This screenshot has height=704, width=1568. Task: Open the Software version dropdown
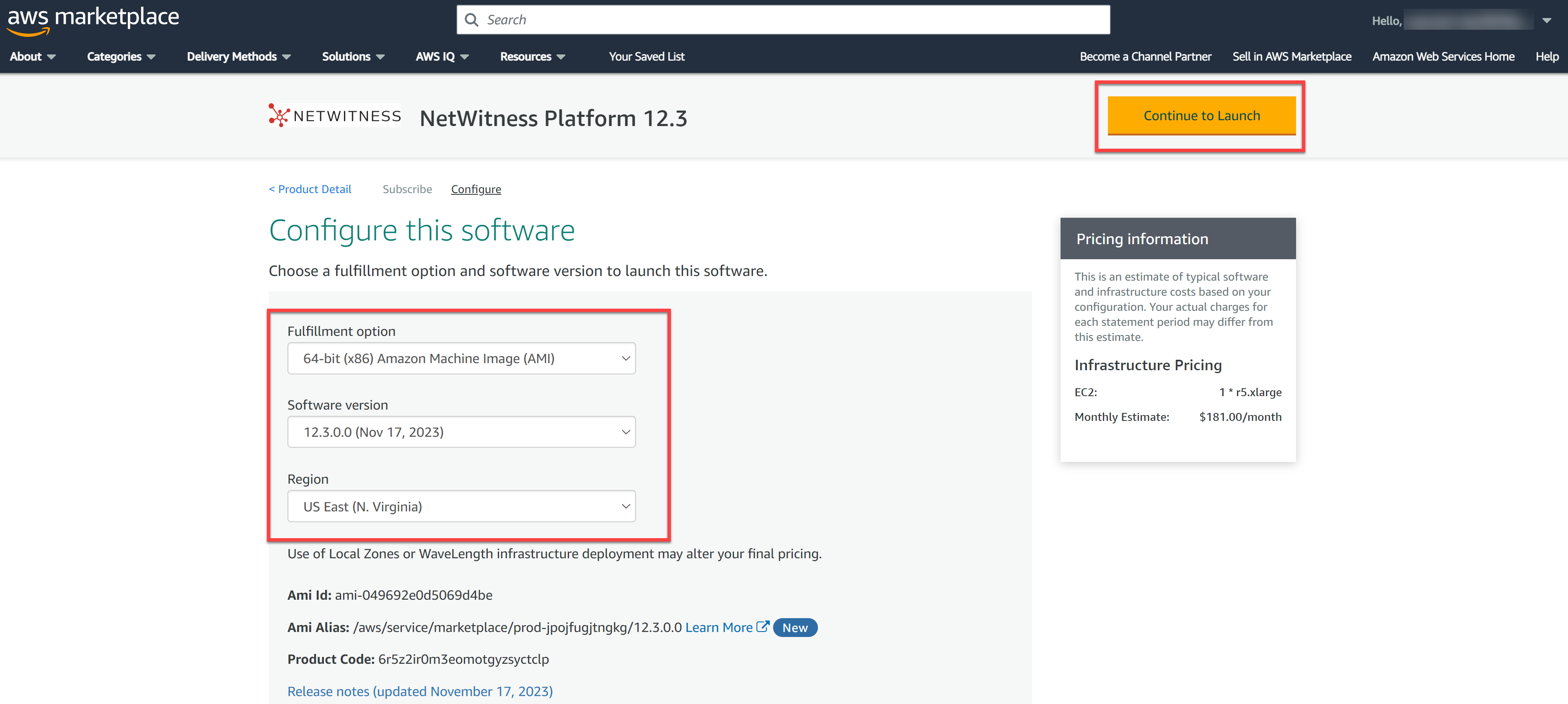click(x=461, y=432)
